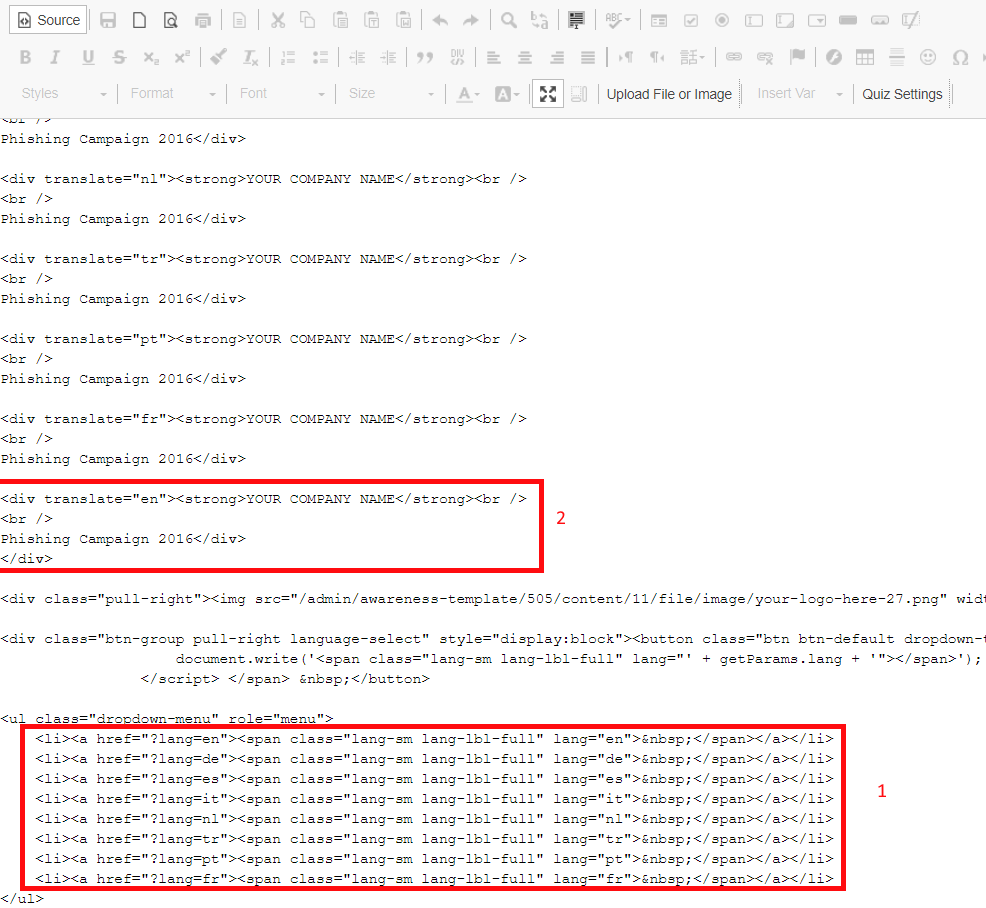
Task: Open the Size dropdown
Action: (391, 94)
